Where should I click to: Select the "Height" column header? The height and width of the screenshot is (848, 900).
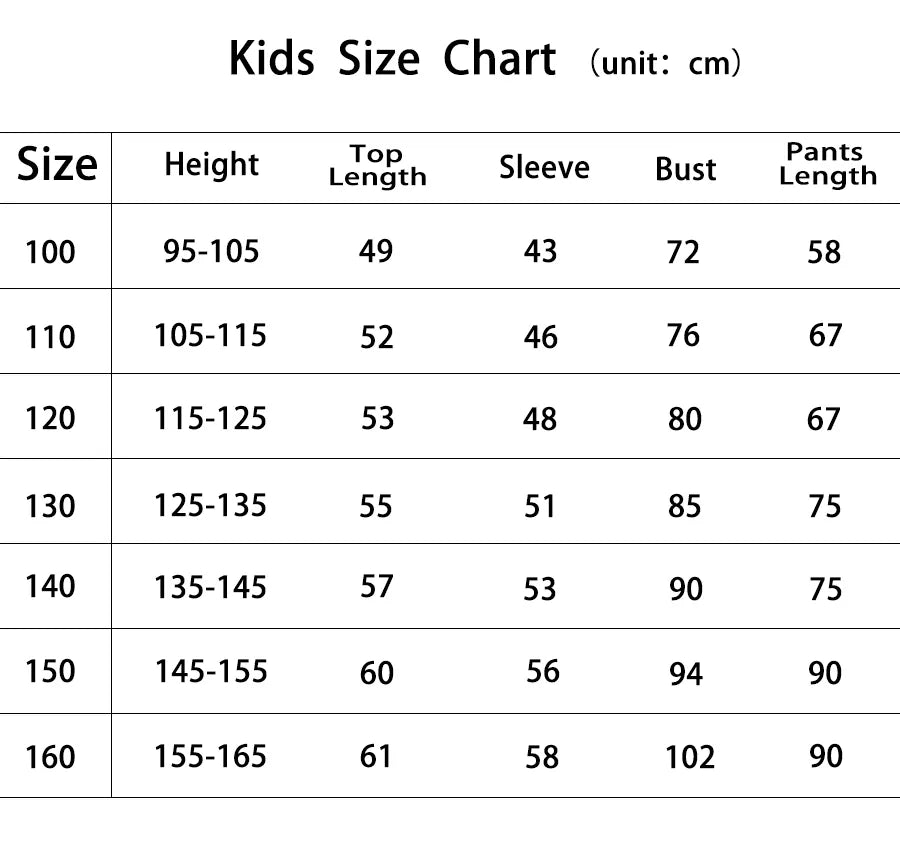click(x=211, y=165)
